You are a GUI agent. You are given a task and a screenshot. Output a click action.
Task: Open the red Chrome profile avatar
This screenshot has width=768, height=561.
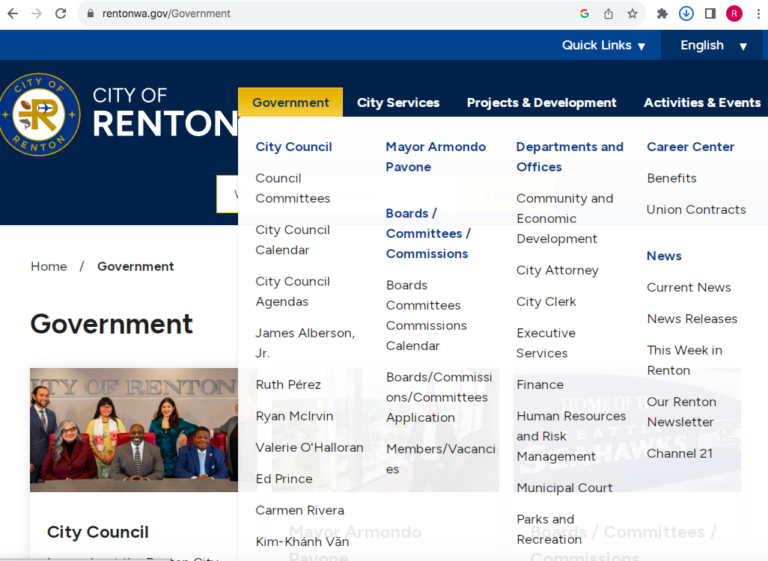tap(734, 14)
